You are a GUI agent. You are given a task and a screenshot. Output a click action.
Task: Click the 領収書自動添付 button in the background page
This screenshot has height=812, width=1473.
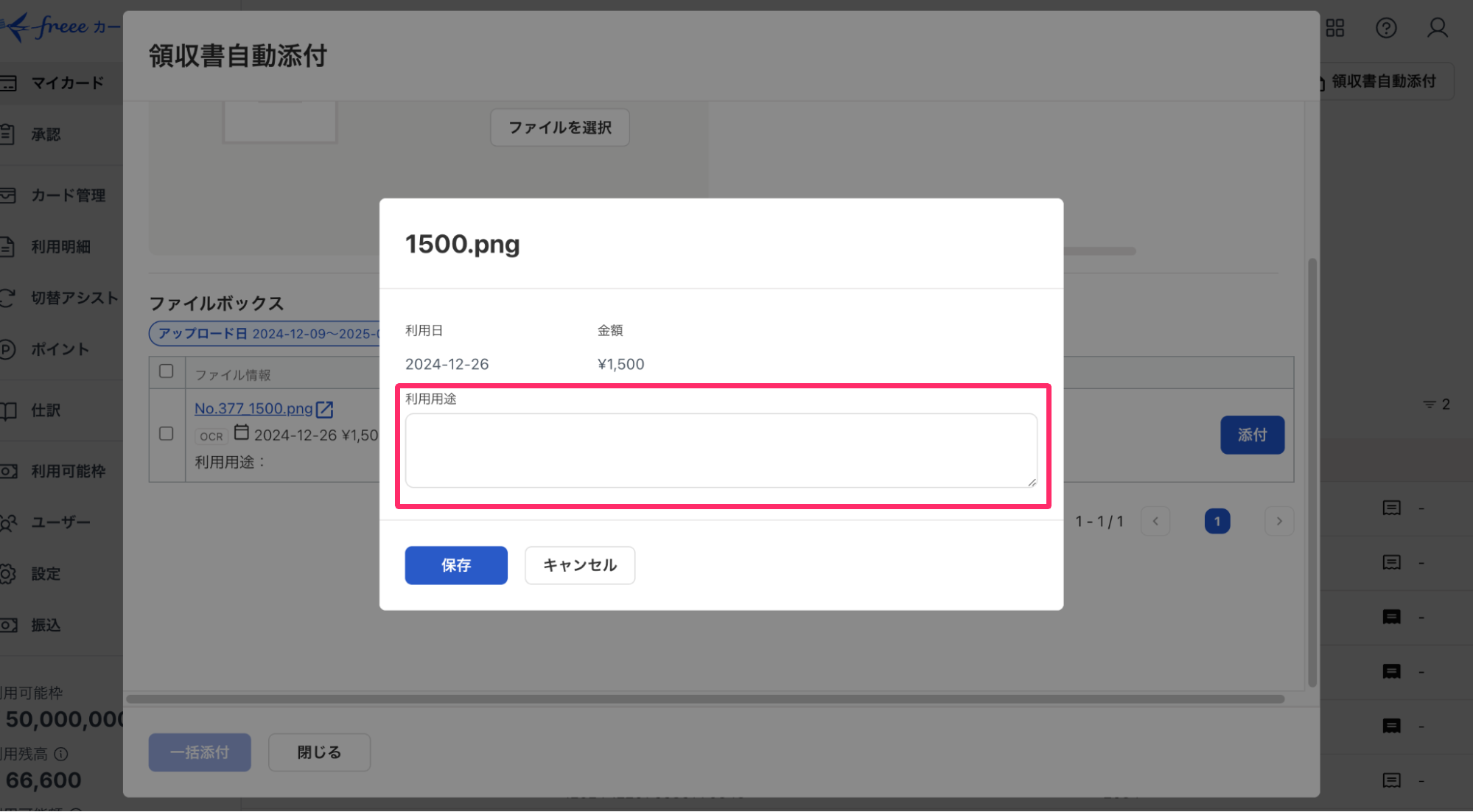1387,81
